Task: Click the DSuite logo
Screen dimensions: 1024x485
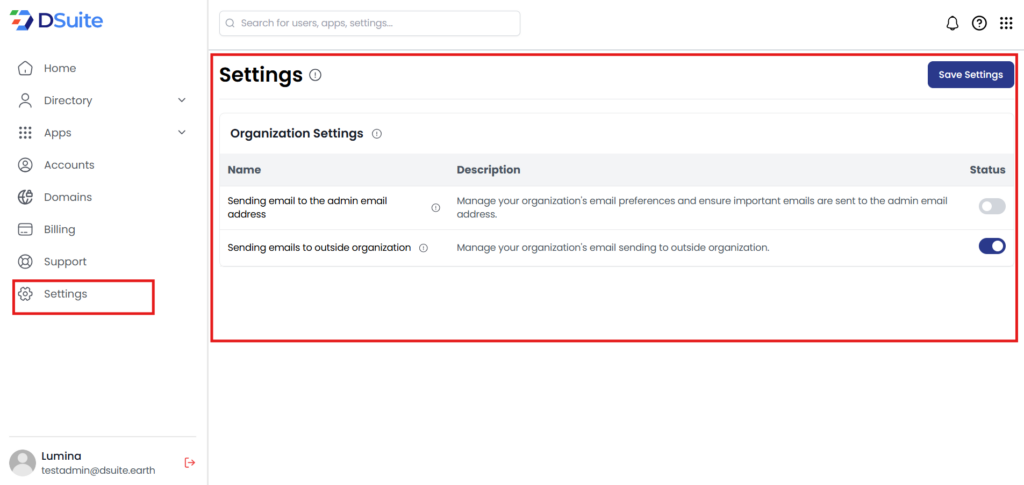Action: (57, 21)
